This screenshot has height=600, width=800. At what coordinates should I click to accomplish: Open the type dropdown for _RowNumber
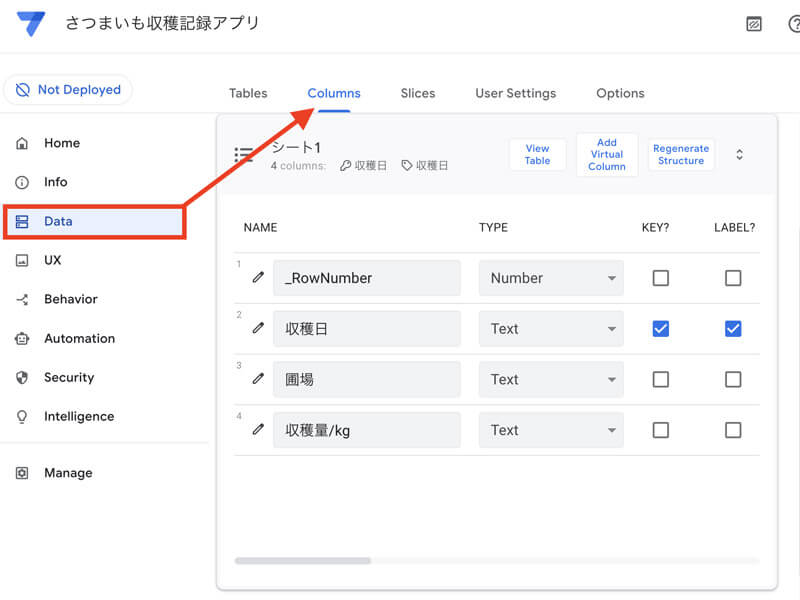(x=550, y=278)
